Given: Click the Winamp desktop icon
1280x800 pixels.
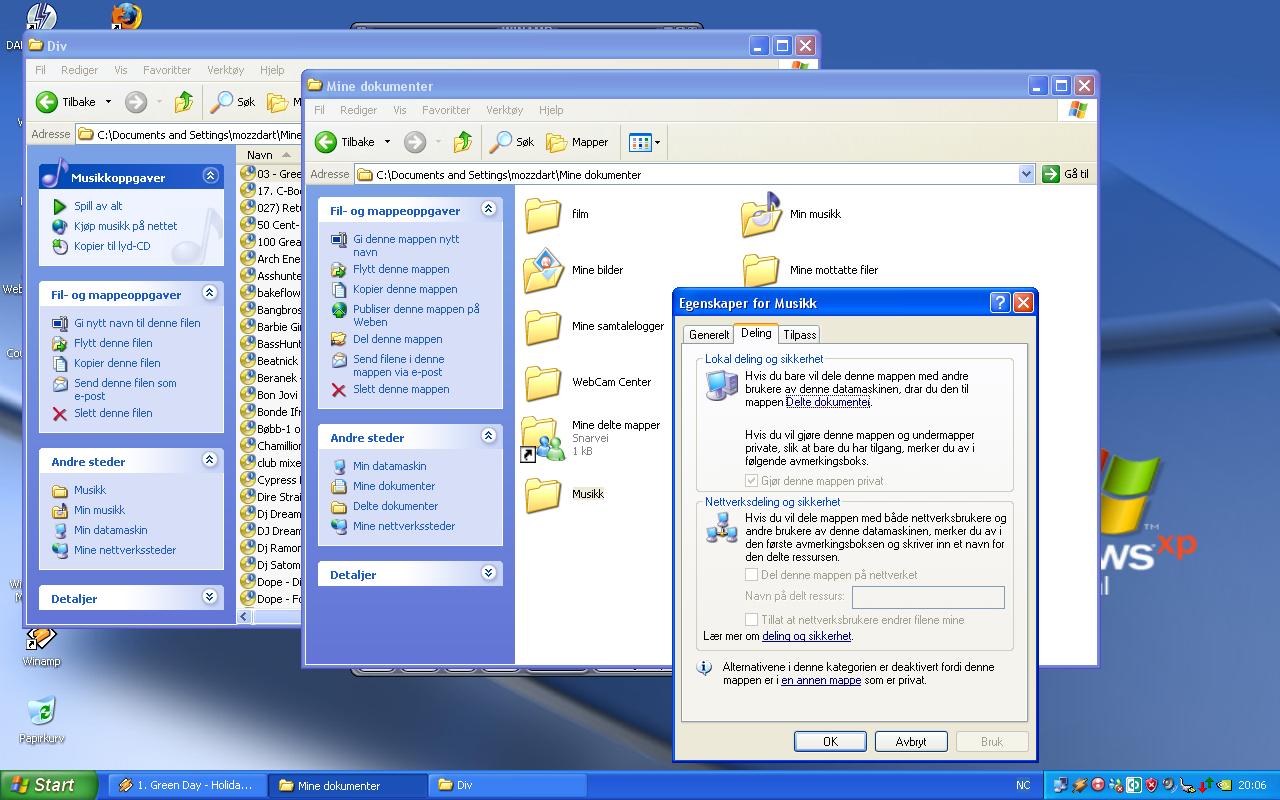Looking at the screenshot, I should click(41, 641).
